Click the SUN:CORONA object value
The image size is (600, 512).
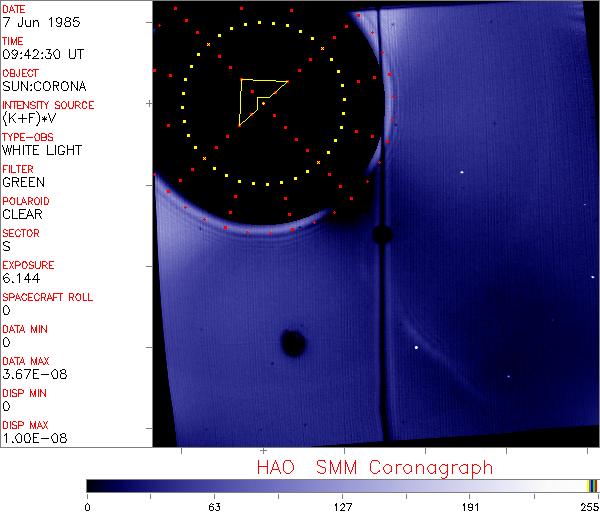point(43,86)
